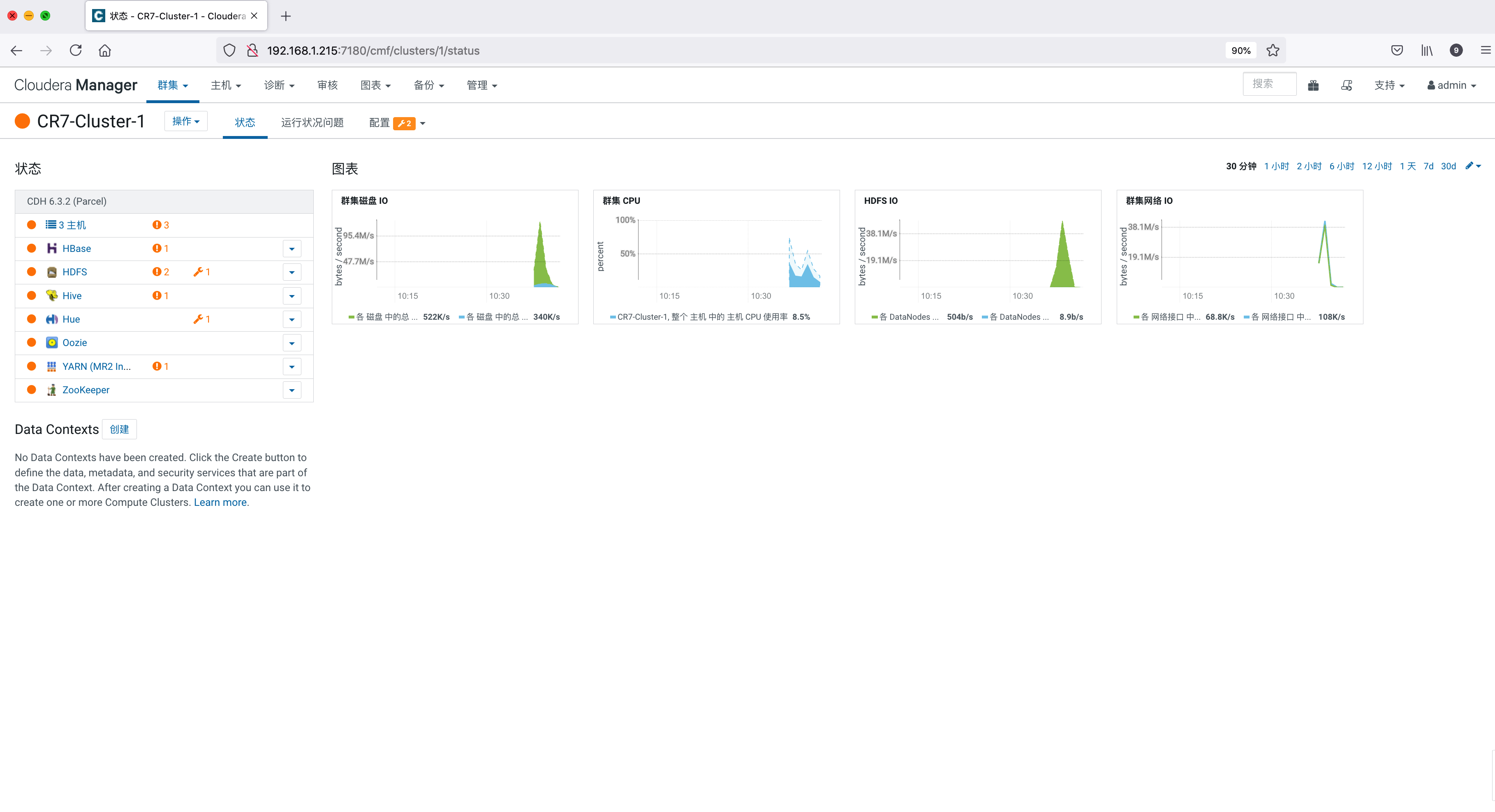Switch to the 运行状况问题 tab
Screen dimensions: 1495x812
(312, 122)
